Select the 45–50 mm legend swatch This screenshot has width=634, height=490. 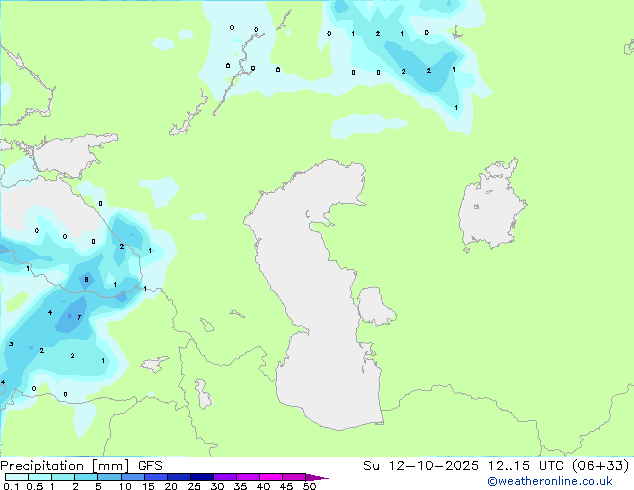[x=294, y=477]
